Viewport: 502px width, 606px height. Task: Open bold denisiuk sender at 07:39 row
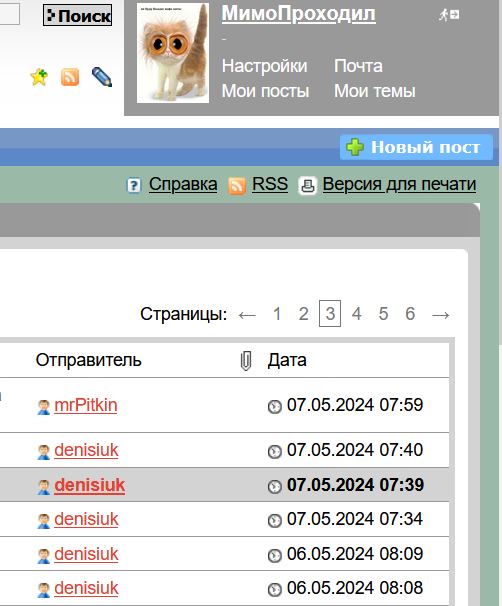coord(90,485)
